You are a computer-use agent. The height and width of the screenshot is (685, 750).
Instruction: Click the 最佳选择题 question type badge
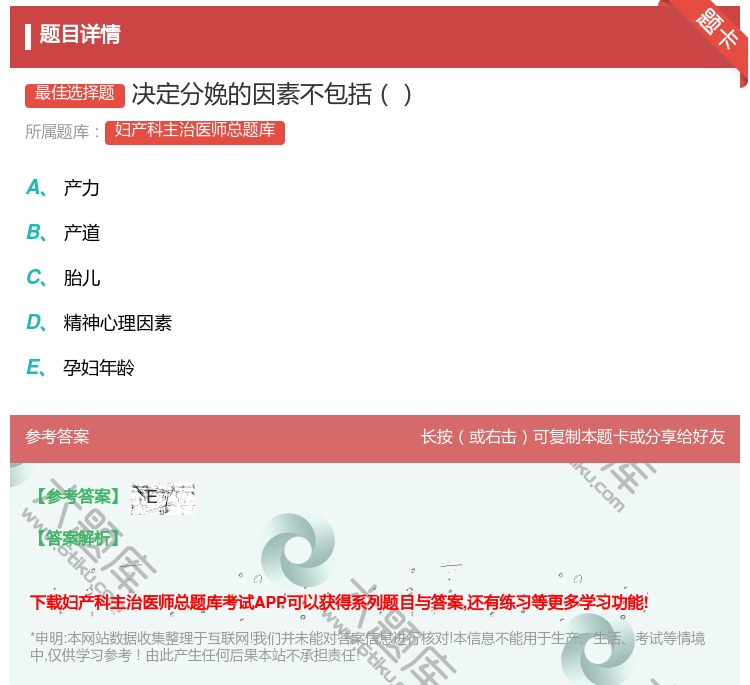coord(75,94)
